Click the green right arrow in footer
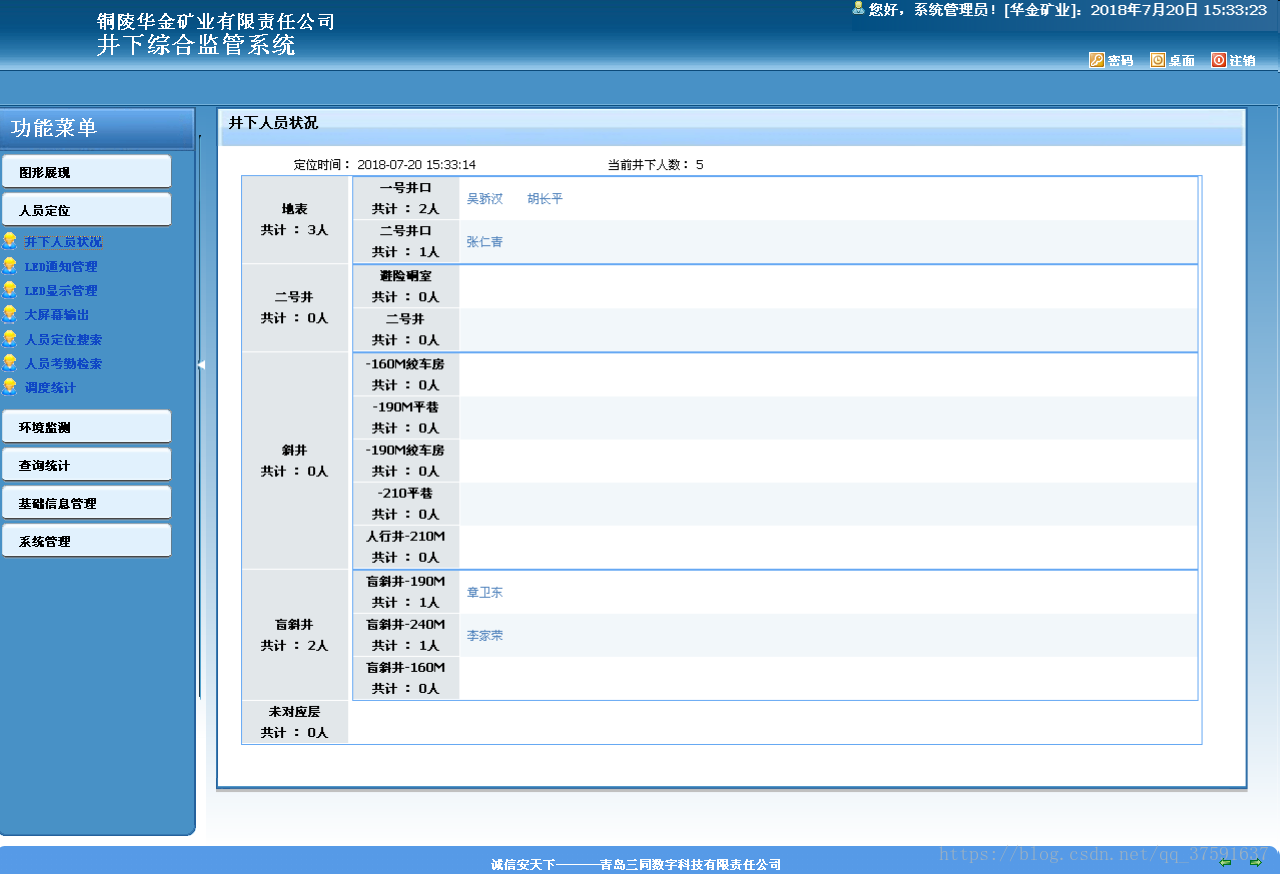This screenshot has height=874, width=1280. tap(1256, 862)
